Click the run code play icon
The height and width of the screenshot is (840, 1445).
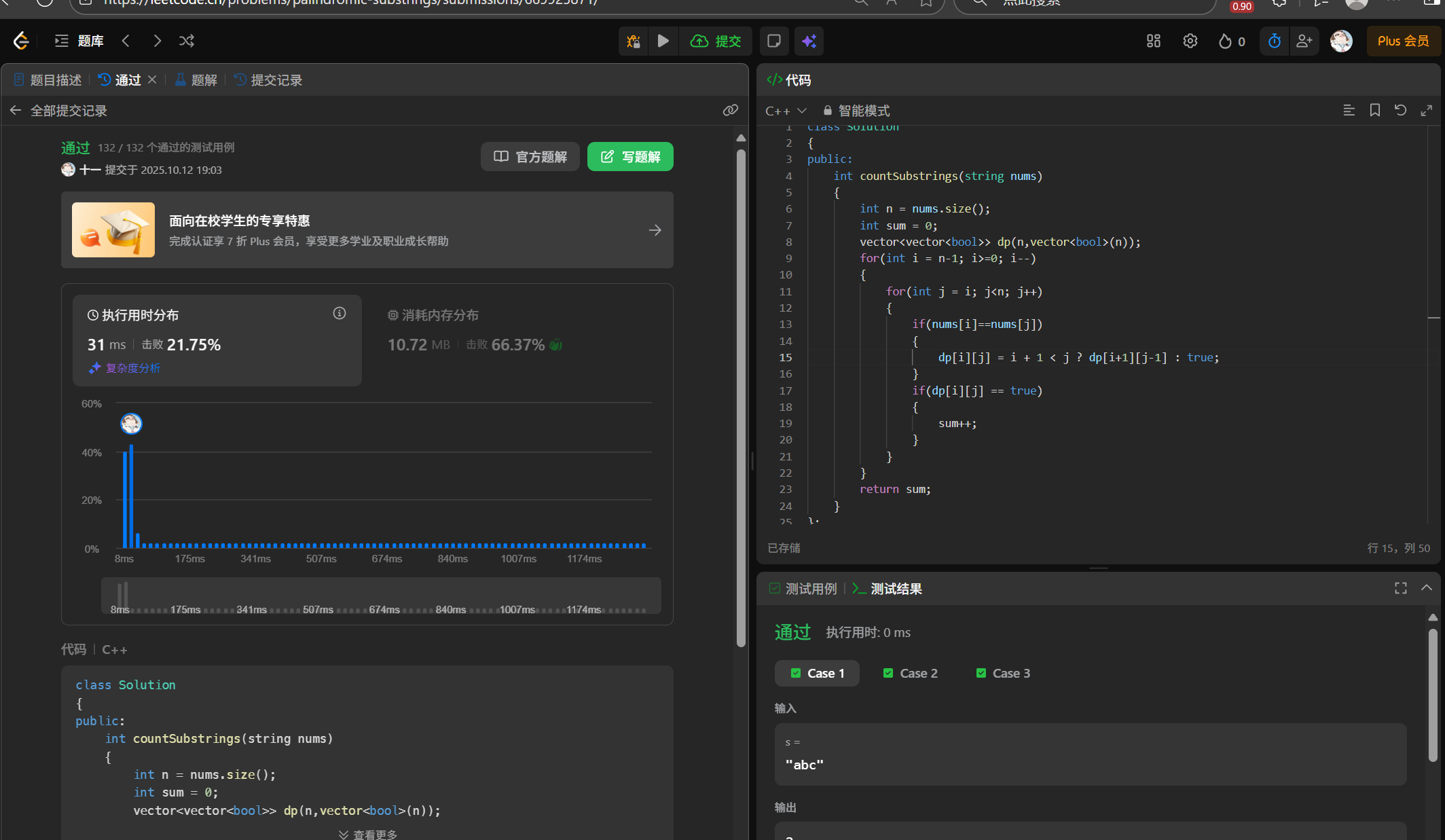pyautogui.click(x=663, y=41)
